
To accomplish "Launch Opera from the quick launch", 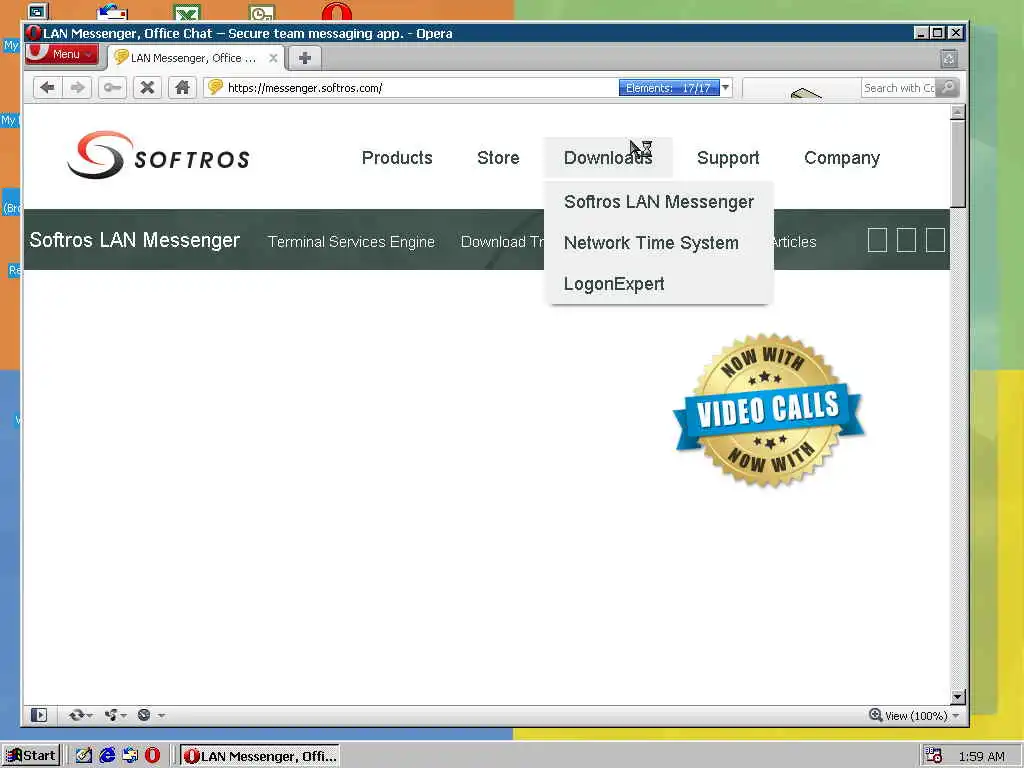I will [152, 756].
